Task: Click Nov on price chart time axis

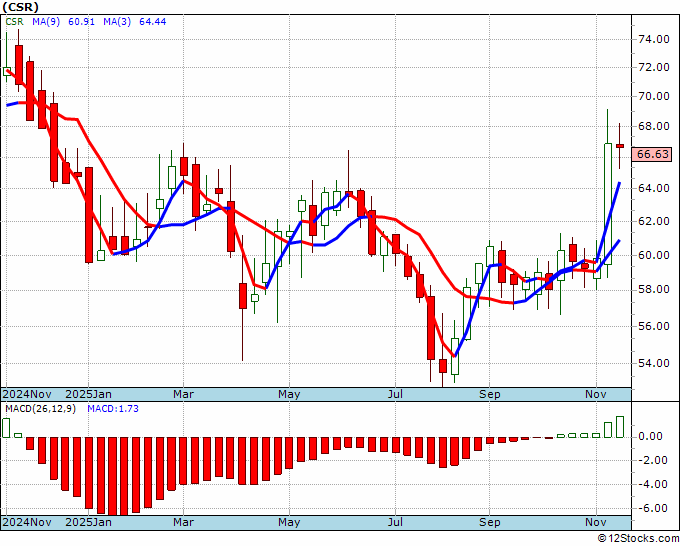Action: pyautogui.click(x=596, y=394)
